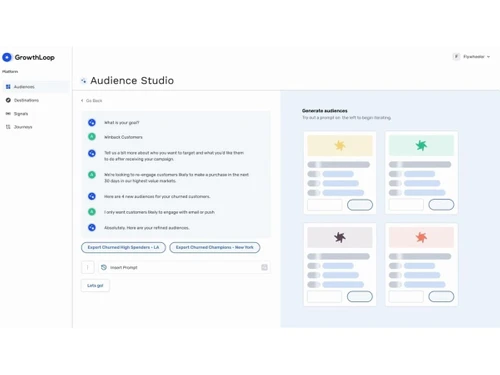Click bot avatar beside 'Absolutely. Here are your refined audiences'
Image resolution: width=500 pixels, height=375 pixels.
[x=92, y=227]
